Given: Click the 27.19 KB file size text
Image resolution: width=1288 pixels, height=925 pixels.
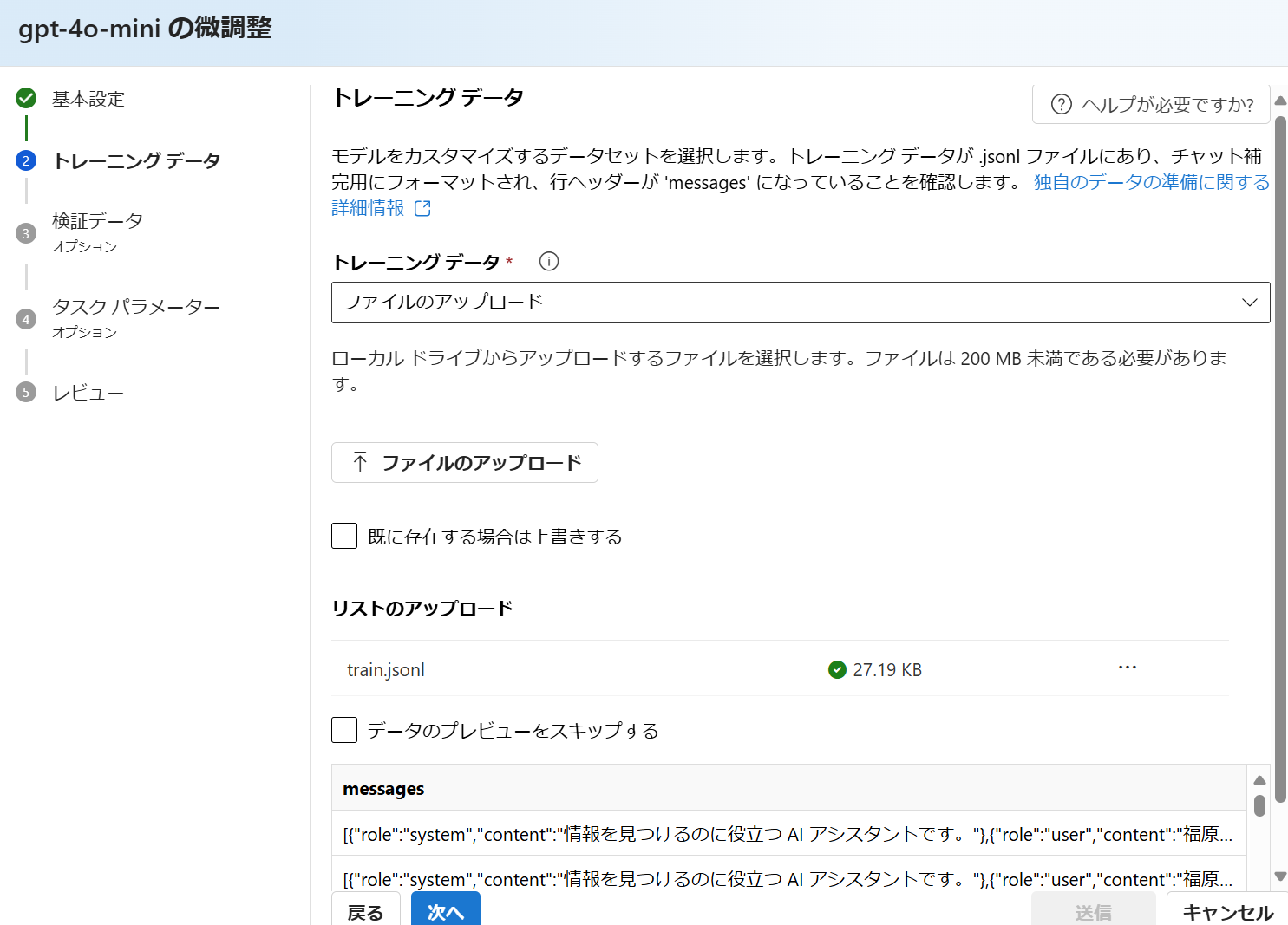Looking at the screenshot, I should click(x=887, y=670).
